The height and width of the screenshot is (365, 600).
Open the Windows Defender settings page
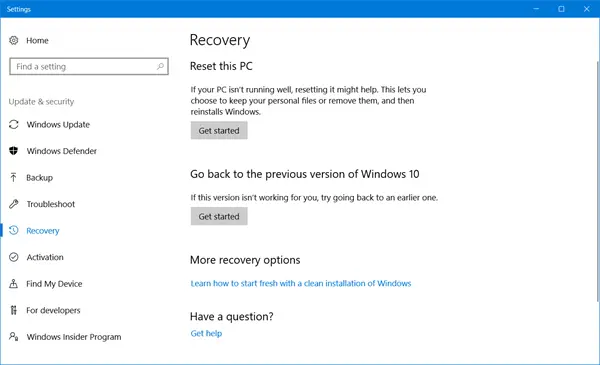pos(62,151)
